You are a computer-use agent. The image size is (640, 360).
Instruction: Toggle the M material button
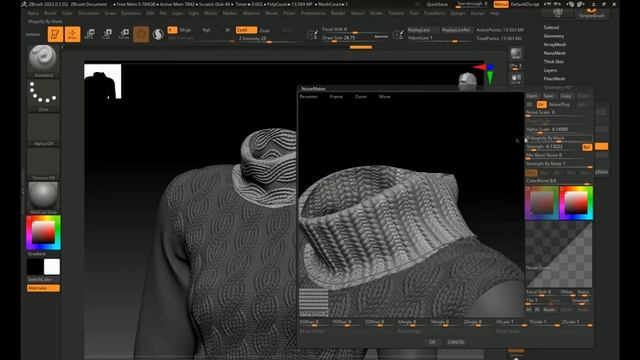[x=227, y=30]
